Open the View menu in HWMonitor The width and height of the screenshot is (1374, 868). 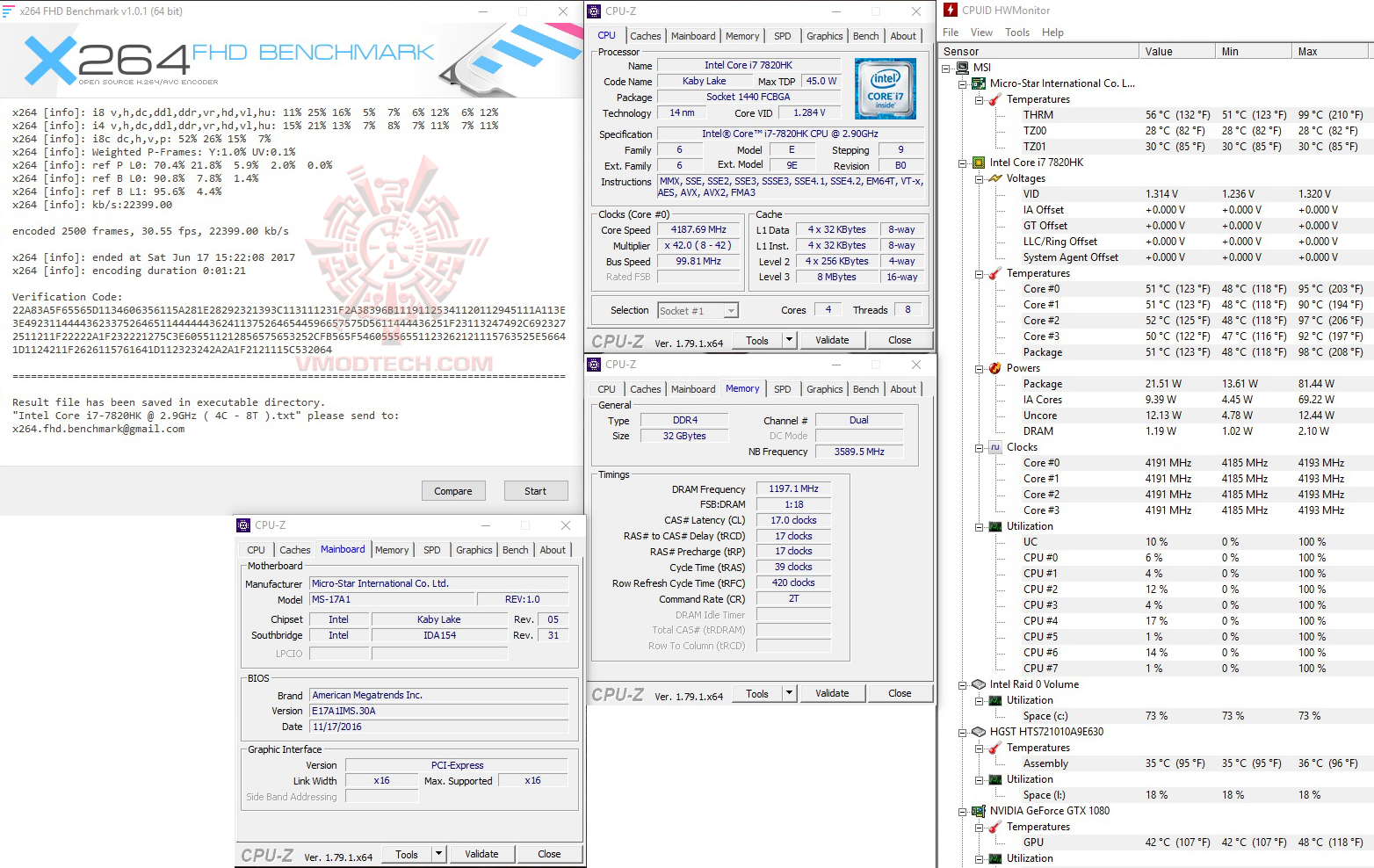pos(981,32)
